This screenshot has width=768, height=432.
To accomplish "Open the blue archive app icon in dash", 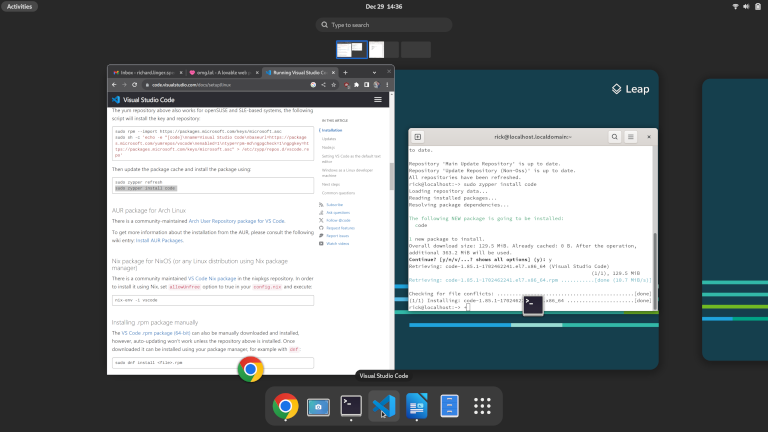I will point(450,406).
